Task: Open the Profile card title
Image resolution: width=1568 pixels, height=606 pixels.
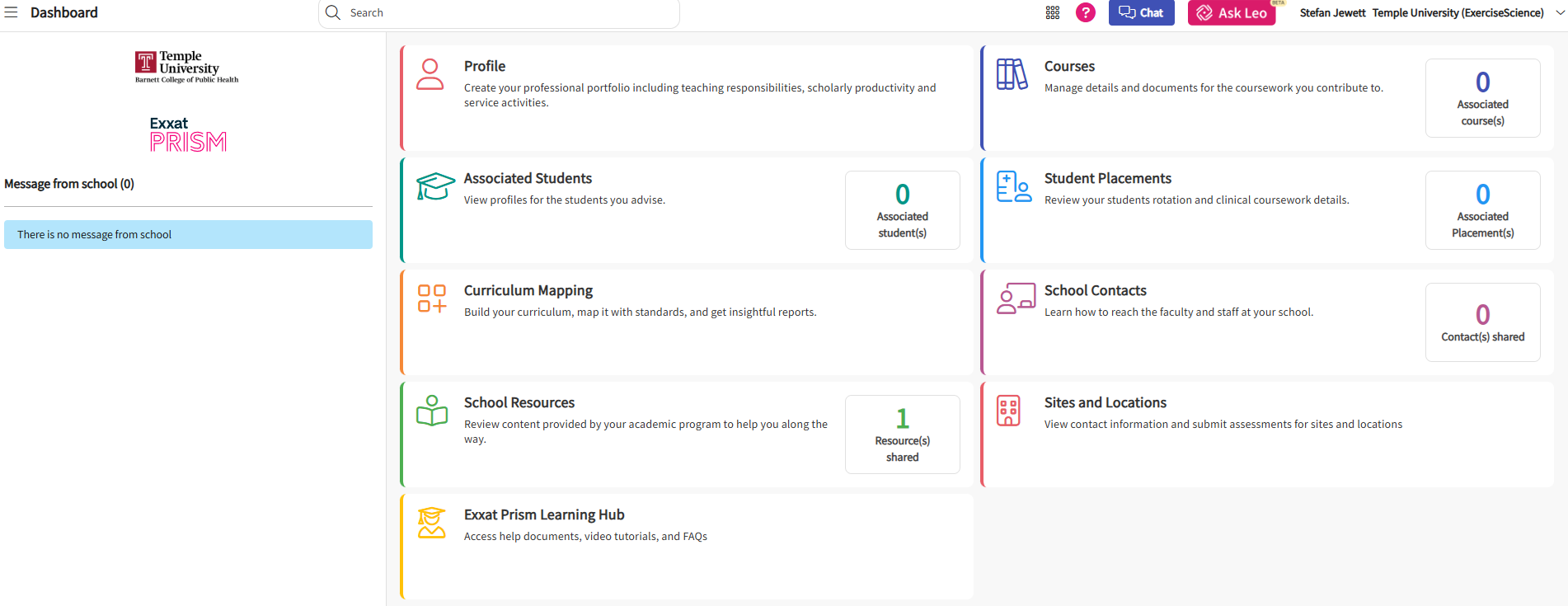Action: 485,66
